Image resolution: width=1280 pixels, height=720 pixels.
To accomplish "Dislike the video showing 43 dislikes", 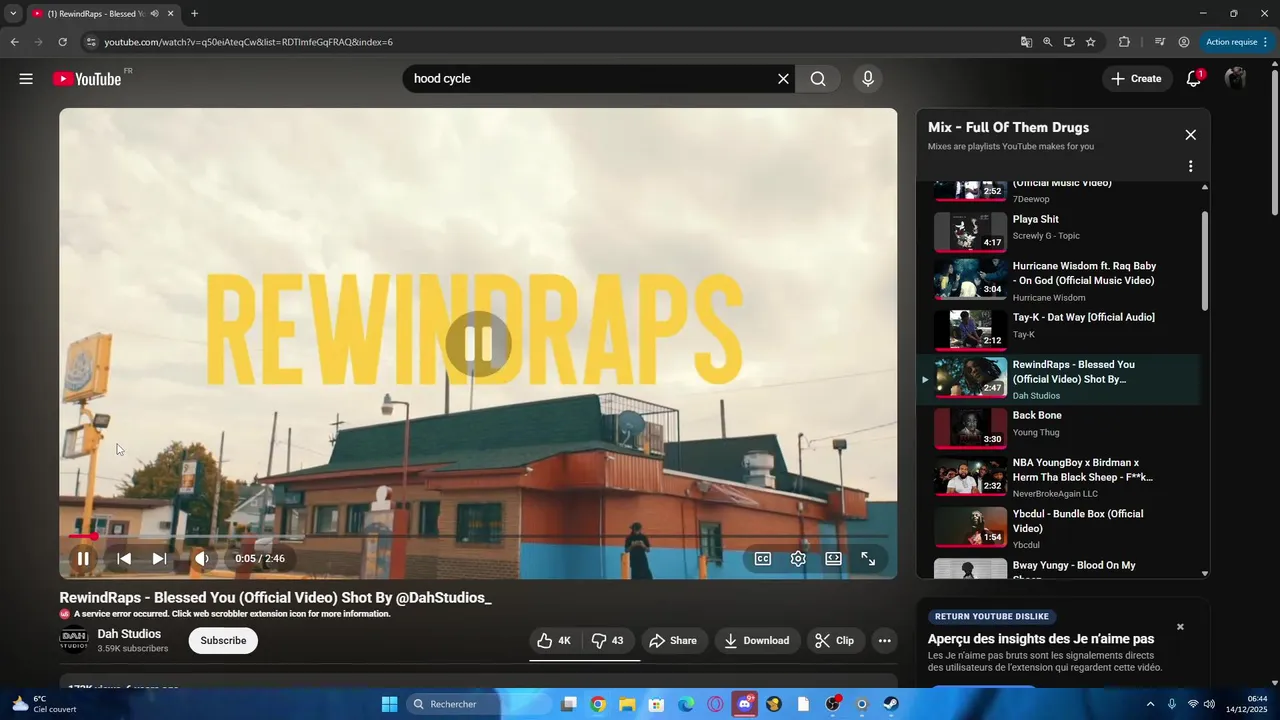I will point(608,641).
